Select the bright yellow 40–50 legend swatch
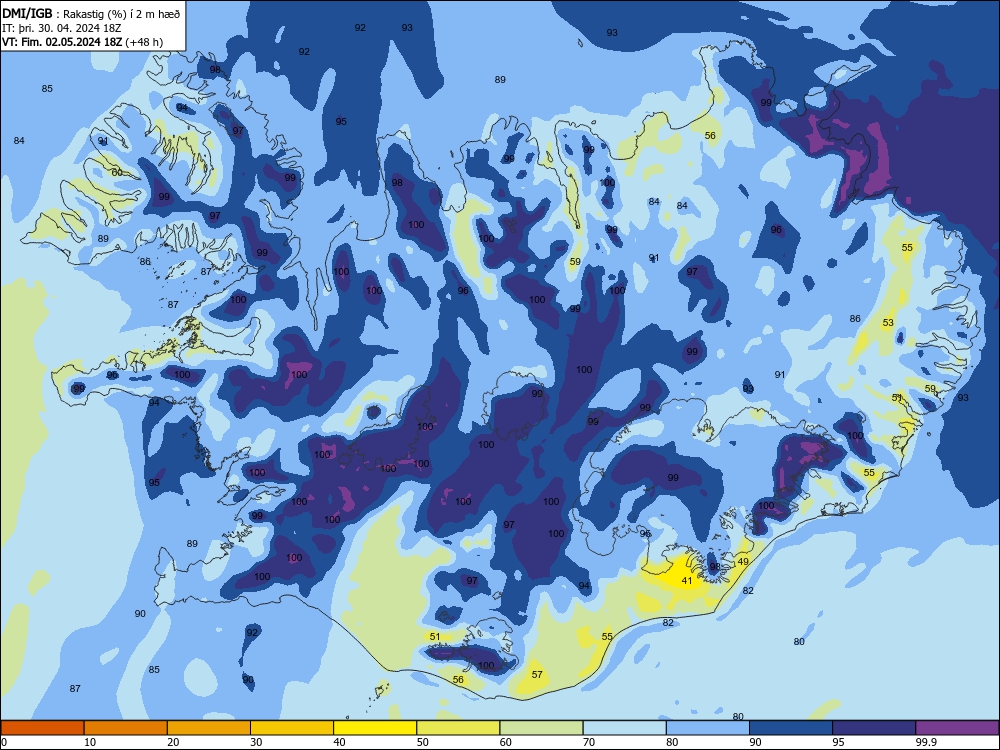This screenshot has height=750, width=1000. tap(375, 728)
